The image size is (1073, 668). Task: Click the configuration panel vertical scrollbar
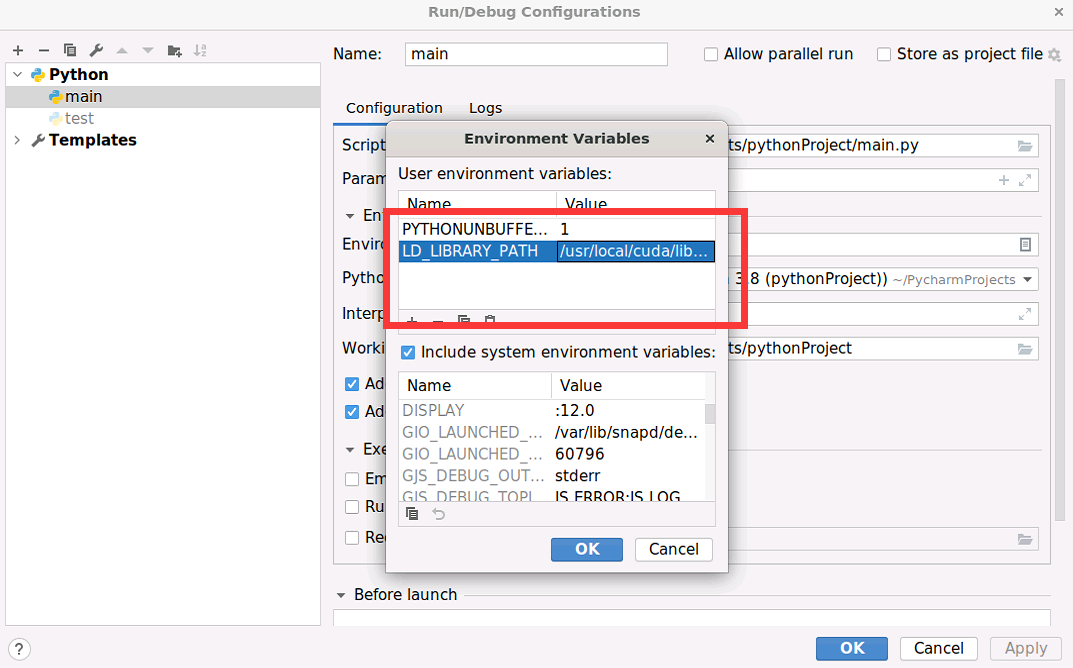1060,301
